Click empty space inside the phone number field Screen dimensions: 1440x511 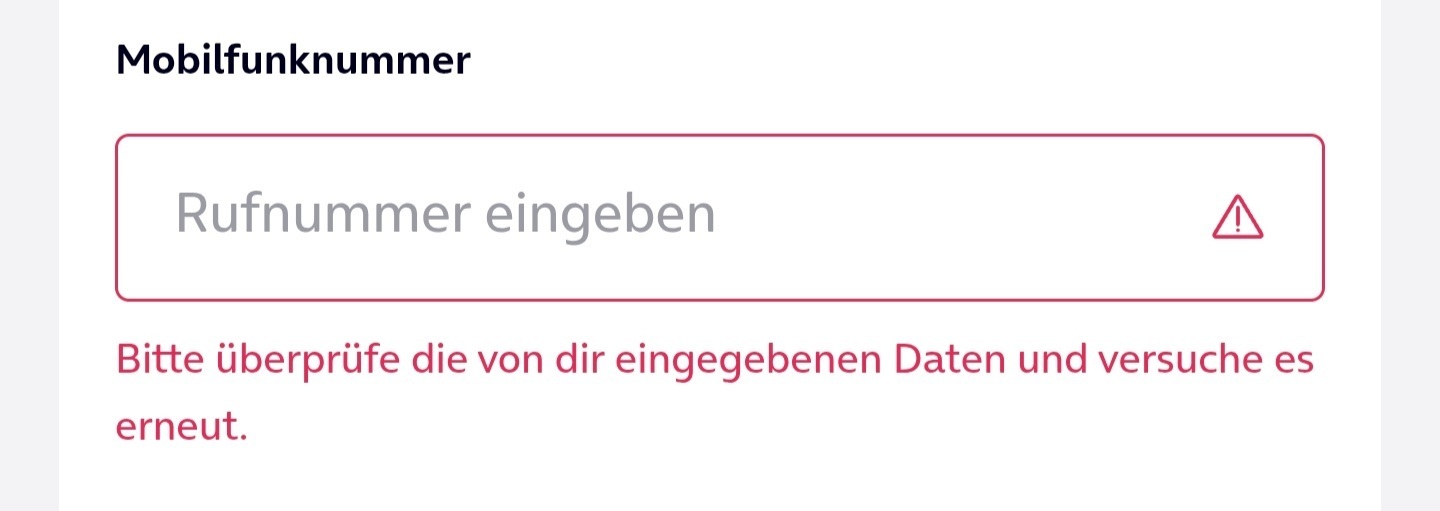960,217
